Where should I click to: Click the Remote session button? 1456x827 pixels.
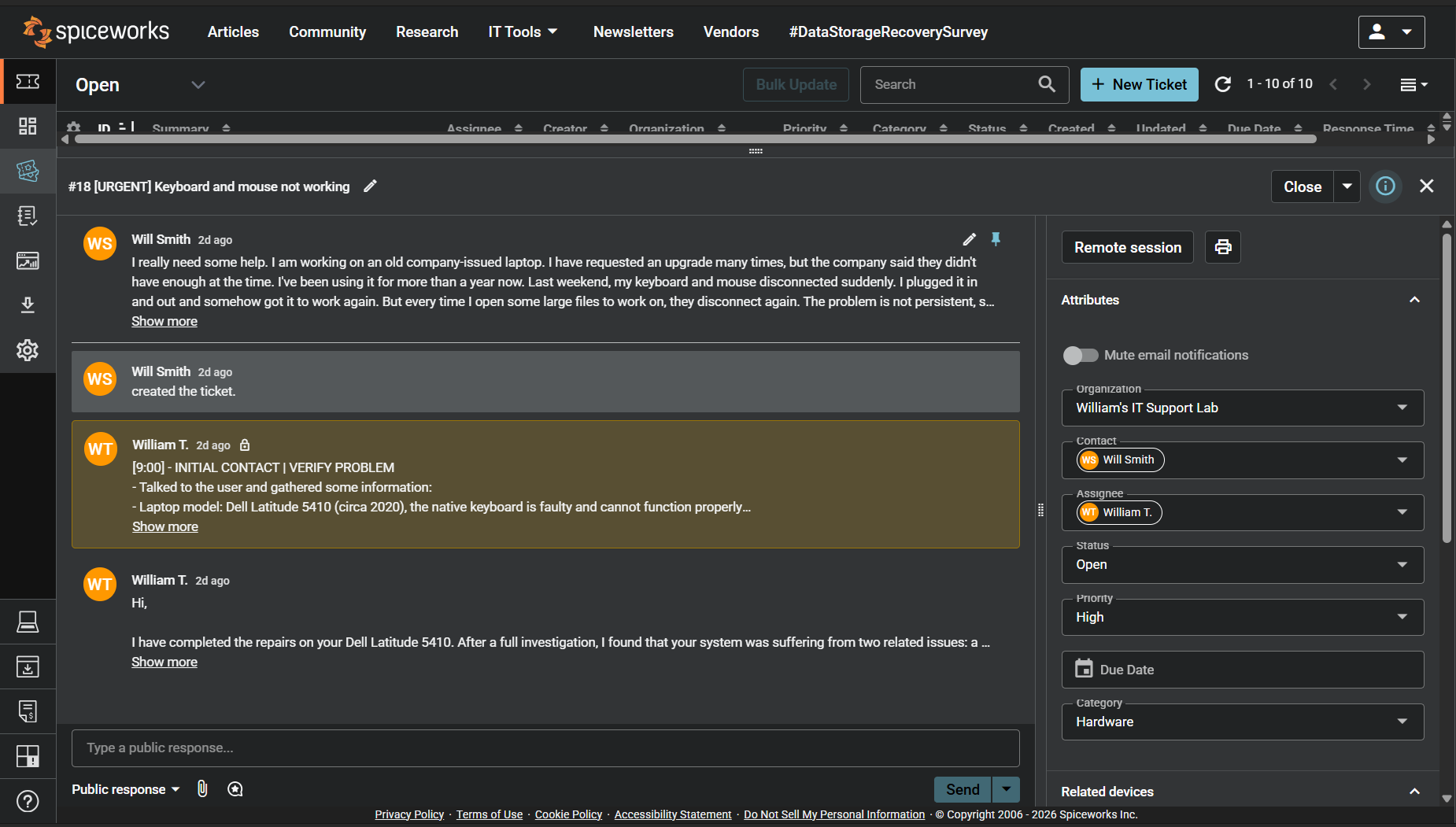point(1127,247)
